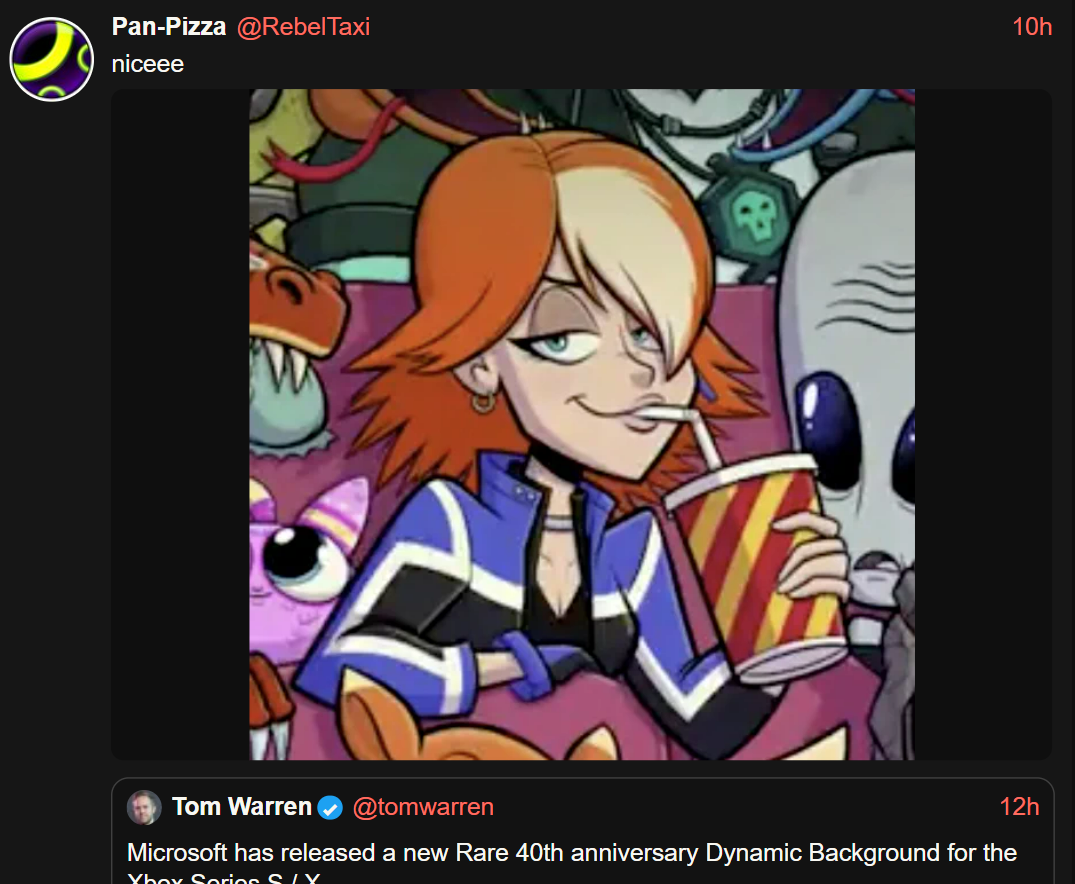Image resolution: width=1075 pixels, height=884 pixels.
Task: Open Pan-Pizza's profile avatar
Action: tap(51, 60)
